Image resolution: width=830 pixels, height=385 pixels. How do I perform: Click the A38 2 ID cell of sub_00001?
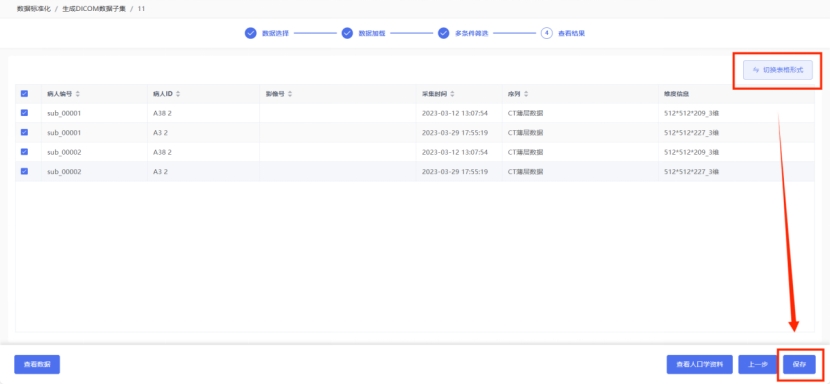point(163,113)
